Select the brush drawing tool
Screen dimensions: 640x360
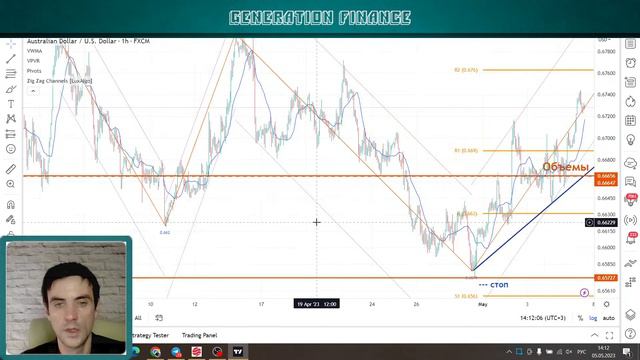tap(11, 89)
